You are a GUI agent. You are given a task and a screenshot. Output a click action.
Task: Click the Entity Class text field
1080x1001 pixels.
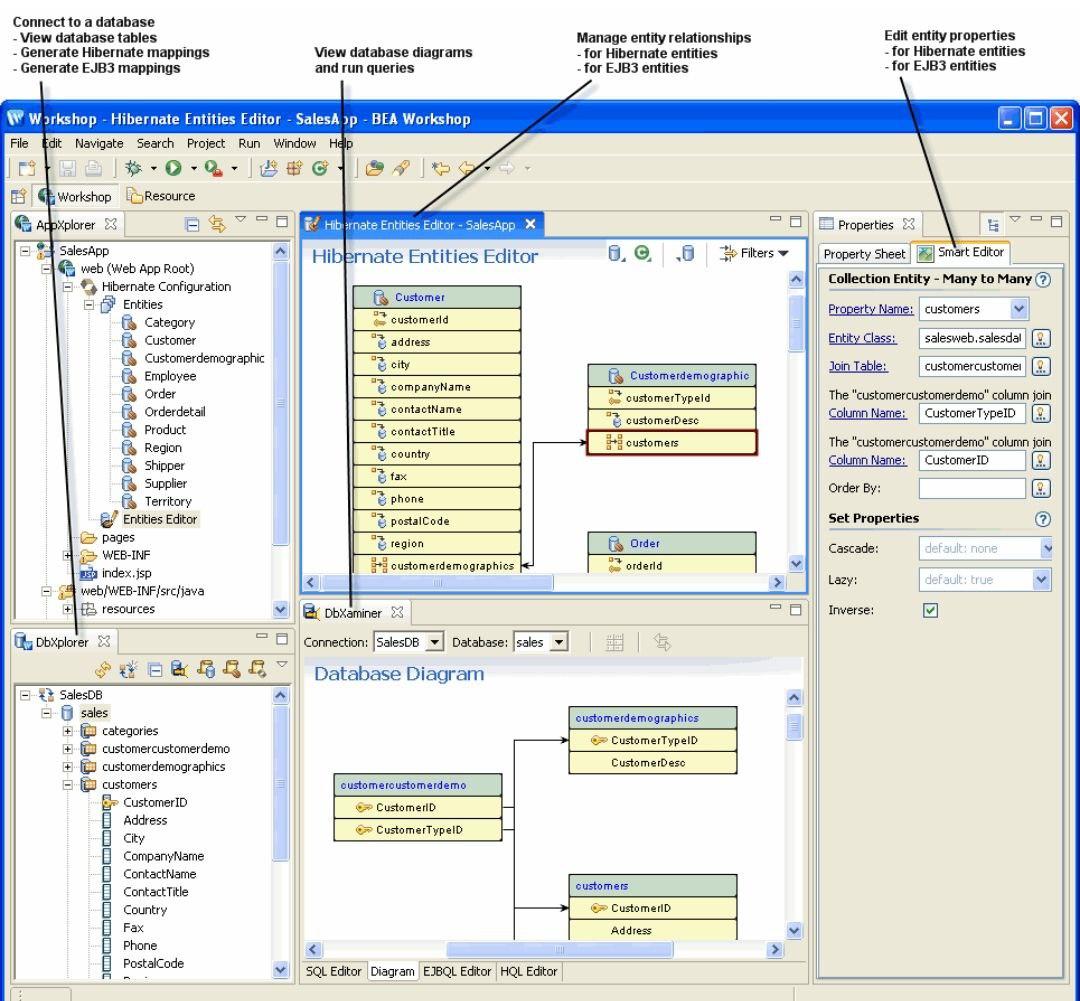coord(972,338)
